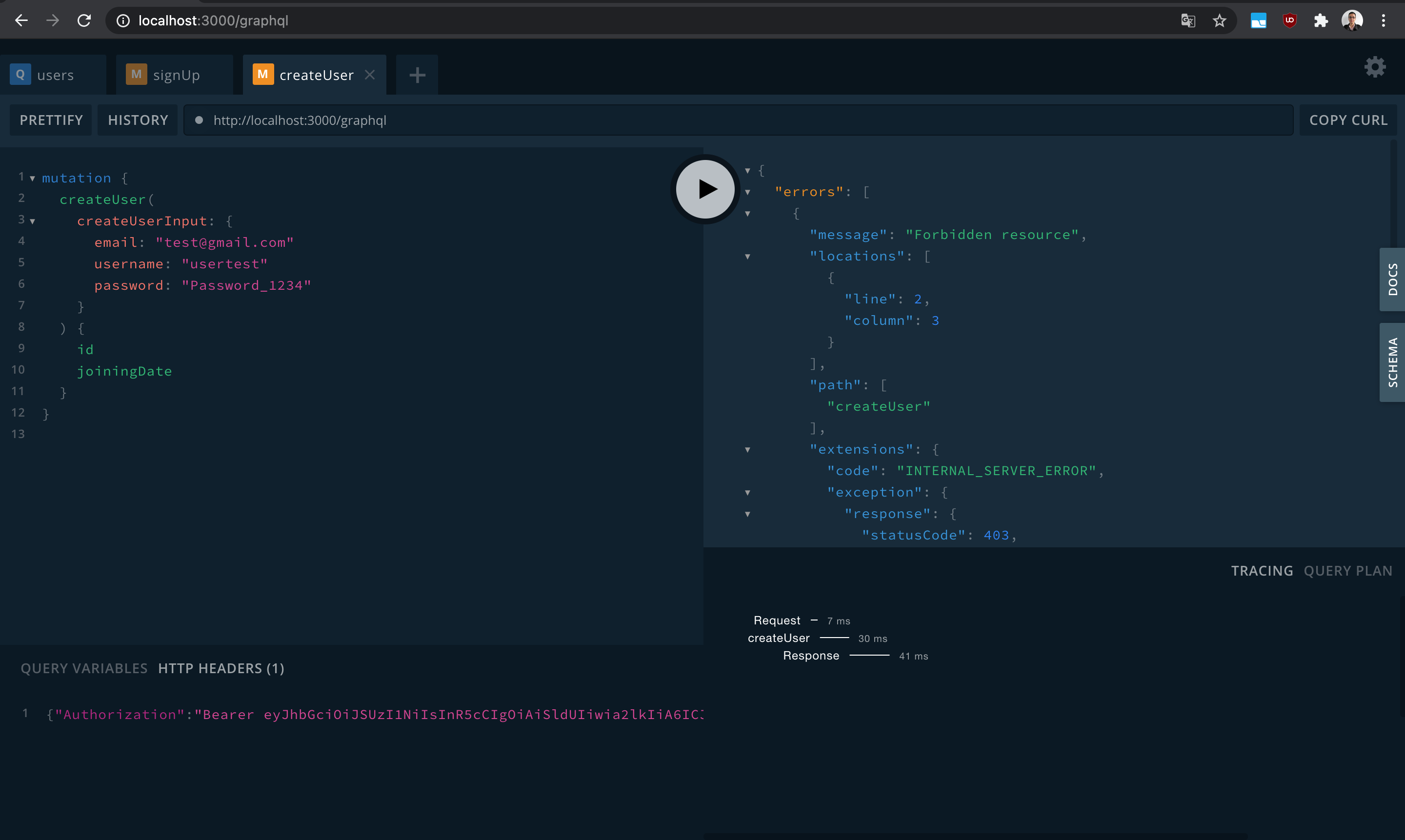Open Chrome three-dot menu
Viewport: 1405px width, 840px height.
(1384, 21)
